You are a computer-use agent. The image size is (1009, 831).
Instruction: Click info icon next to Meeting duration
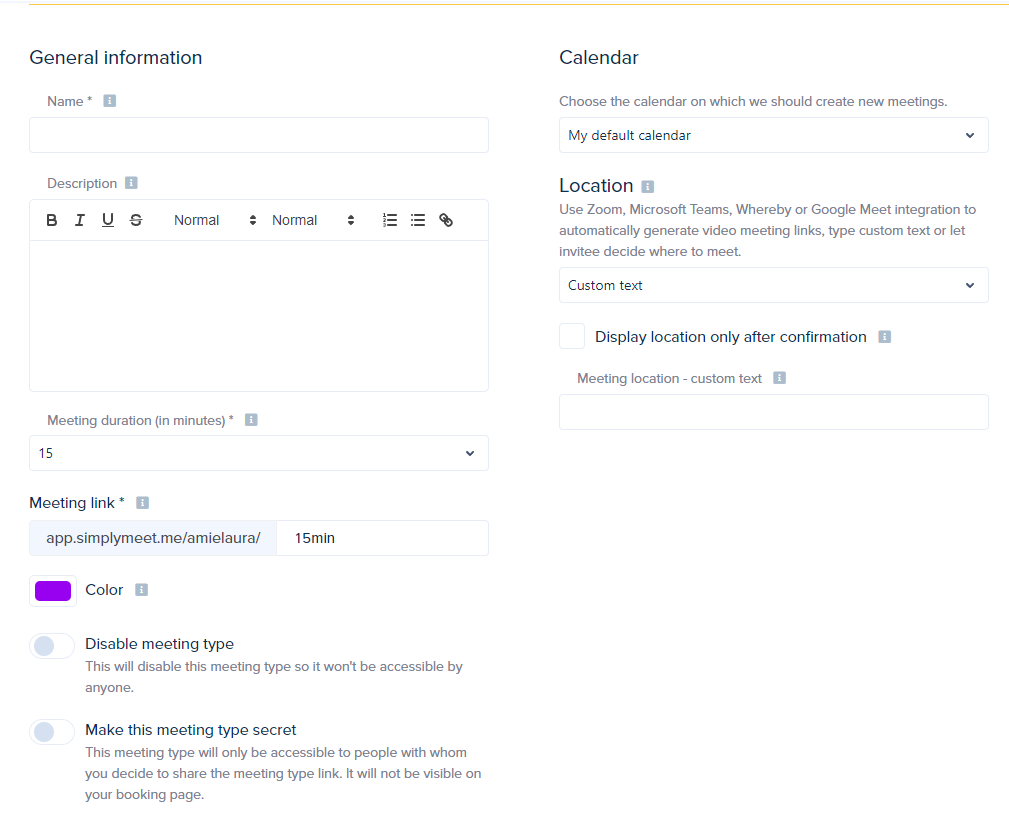pyautogui.click(x=251, y=420)
